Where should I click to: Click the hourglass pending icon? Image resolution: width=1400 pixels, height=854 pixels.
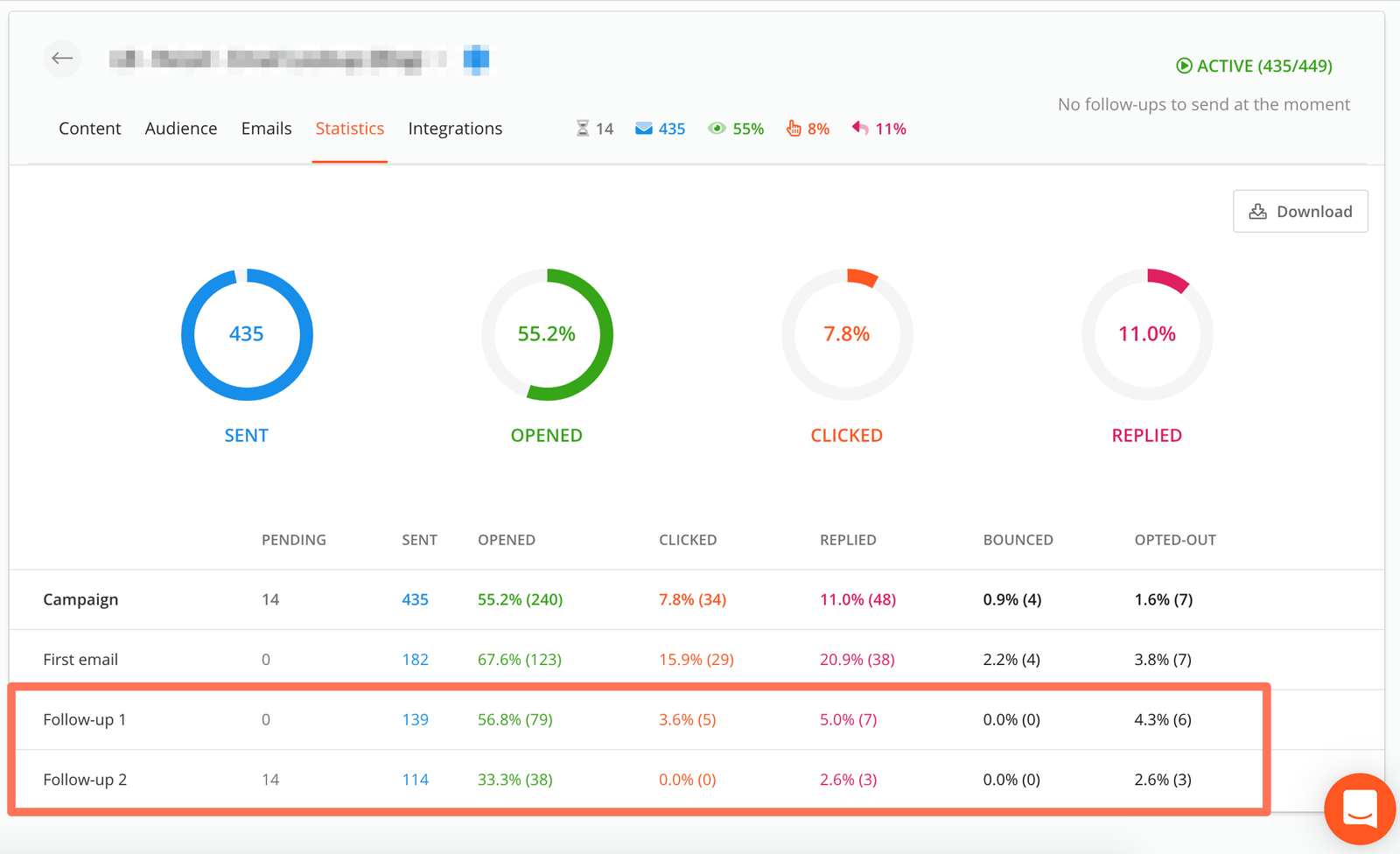coord(583,129)
